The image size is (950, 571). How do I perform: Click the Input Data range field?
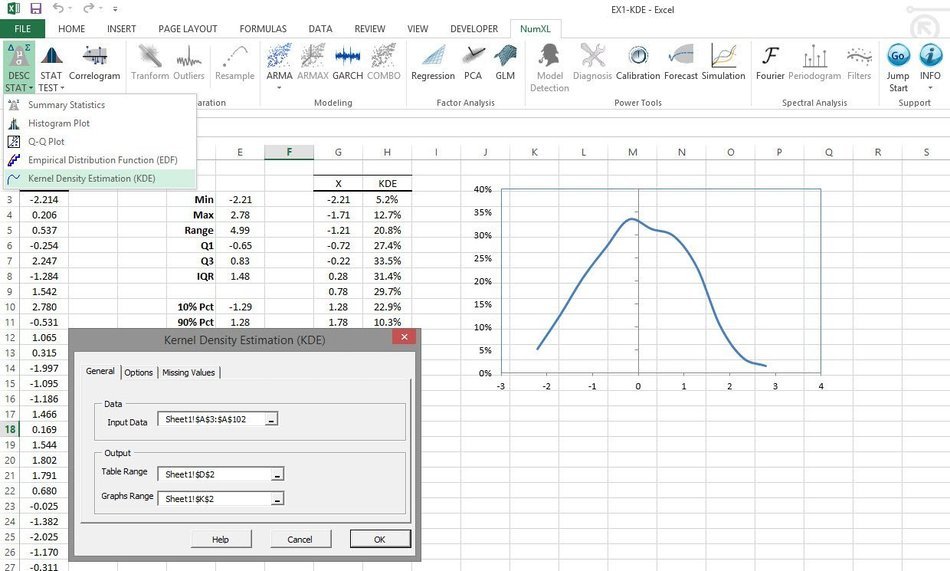pos(211,419)
